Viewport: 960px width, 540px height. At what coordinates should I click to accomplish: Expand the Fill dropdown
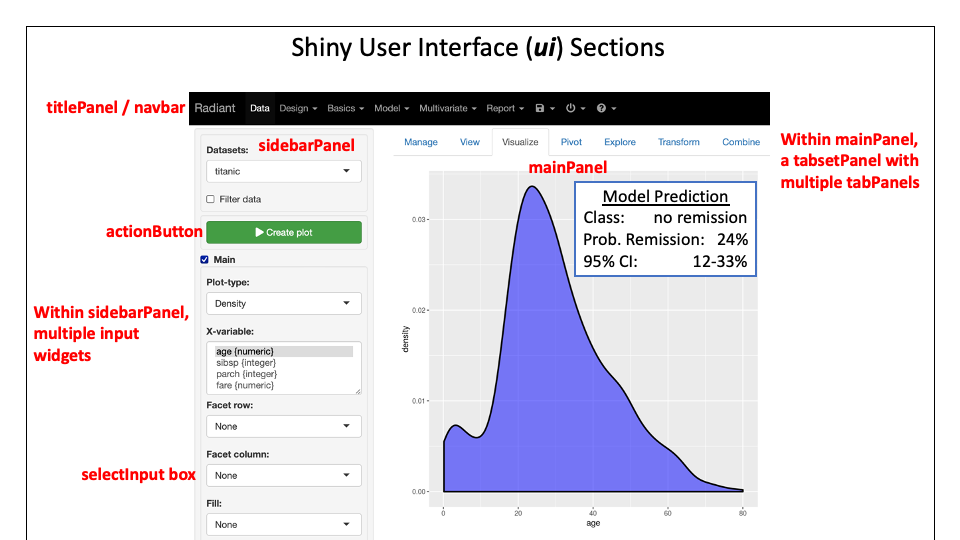pos(283,524)
